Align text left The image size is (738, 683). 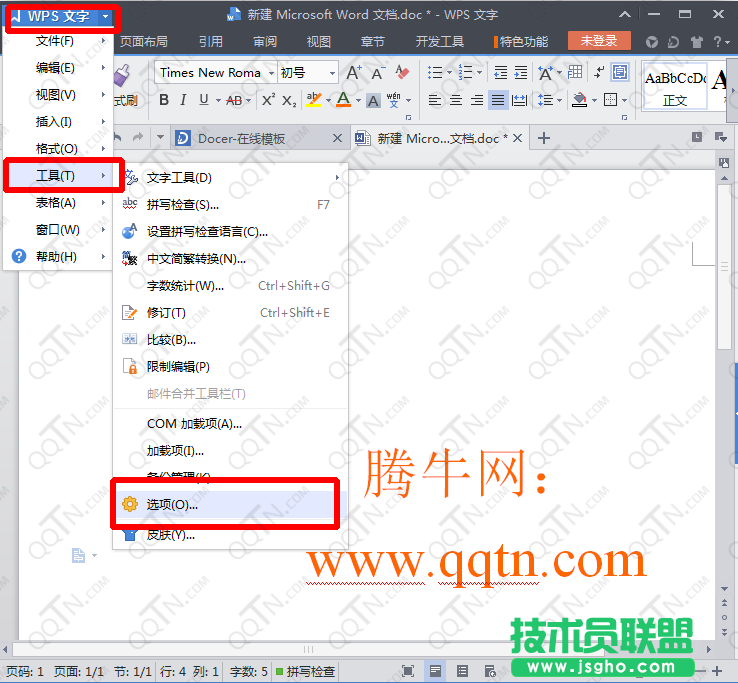[435, 100]
